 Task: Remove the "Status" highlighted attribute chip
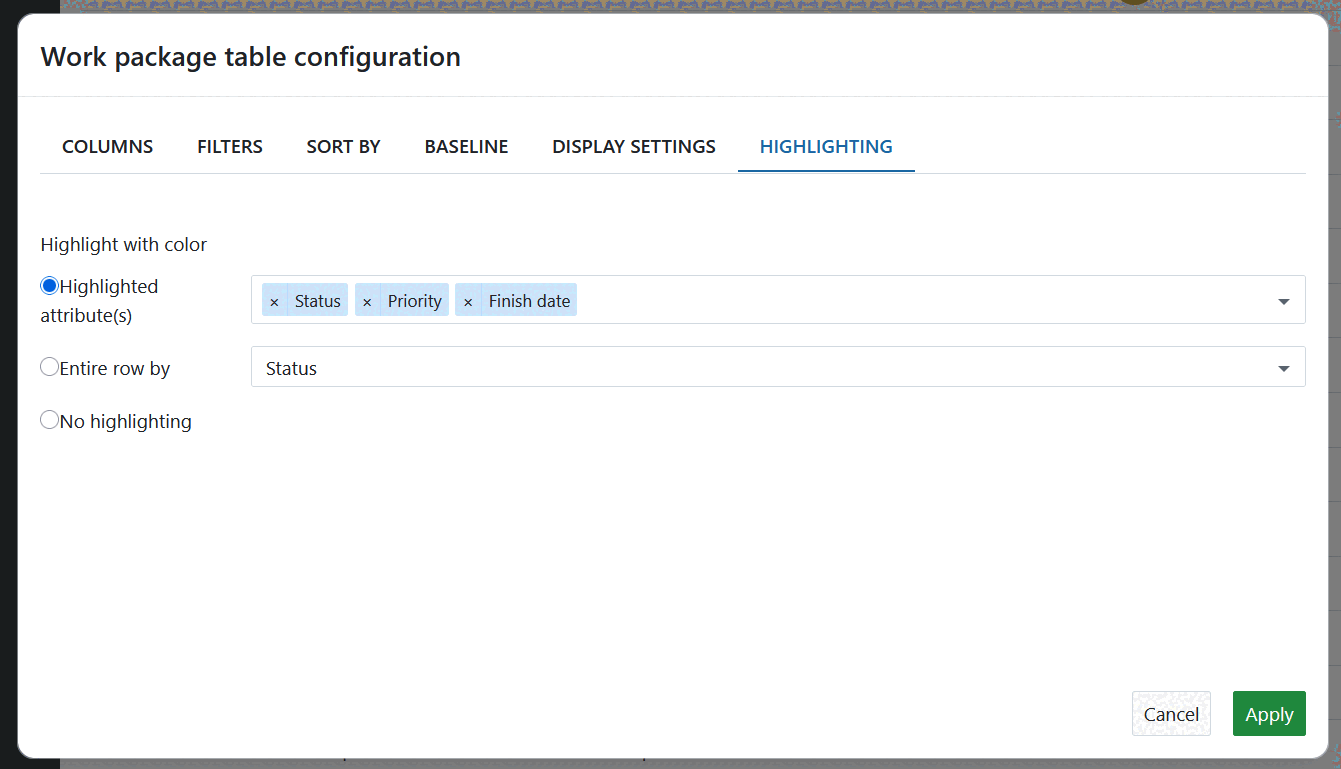tap(275, 300)
